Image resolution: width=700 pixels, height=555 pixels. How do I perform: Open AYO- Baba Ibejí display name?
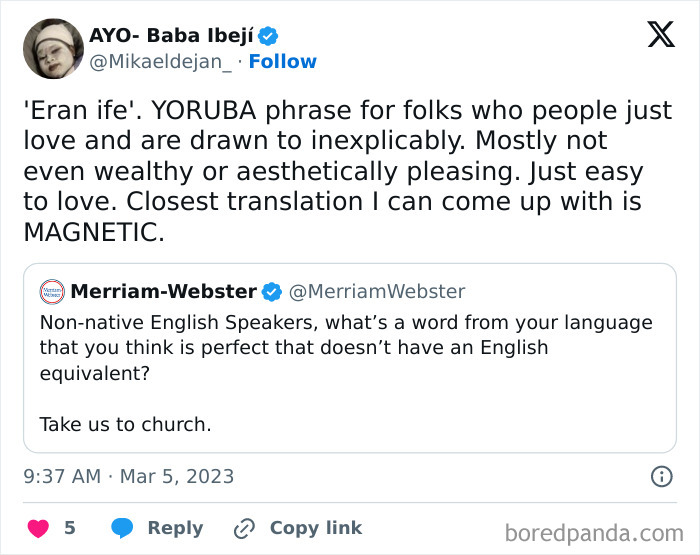coord(171,37)
